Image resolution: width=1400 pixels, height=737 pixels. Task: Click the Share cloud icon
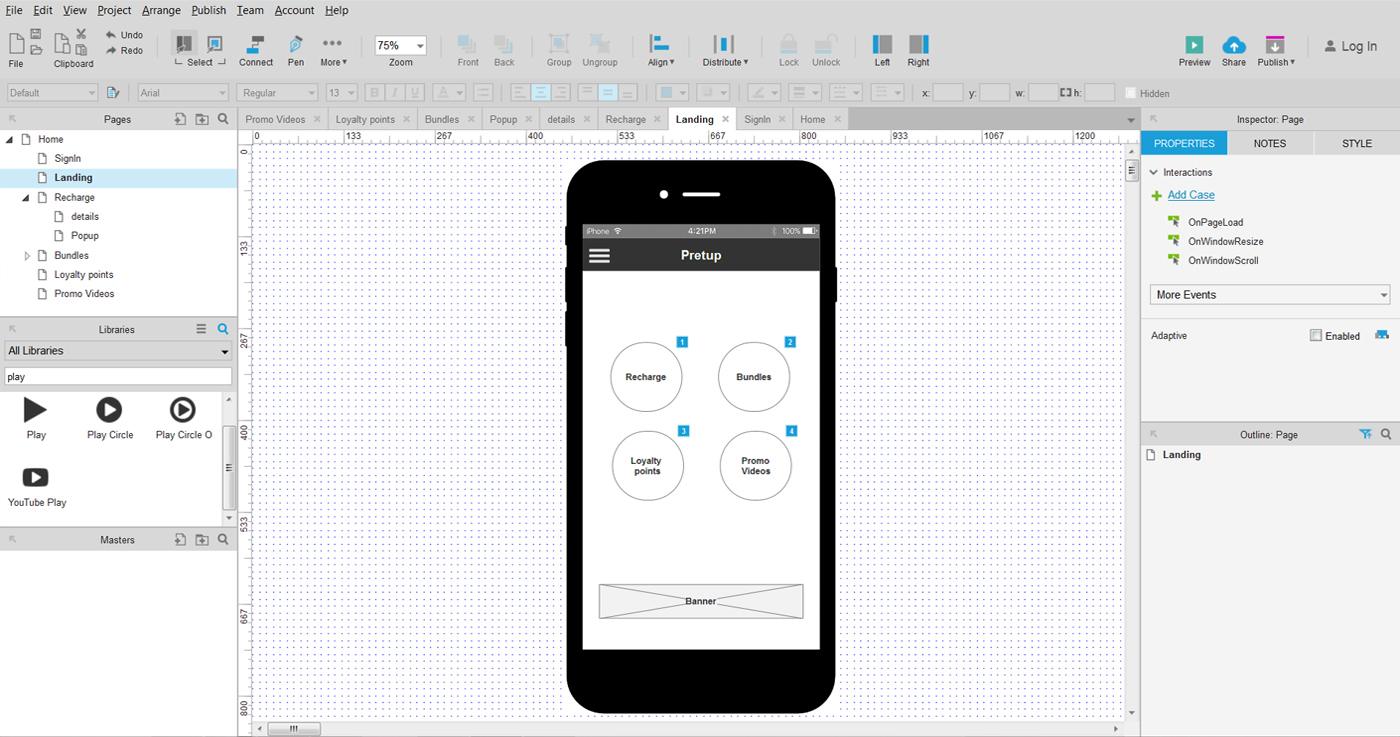1234,45
